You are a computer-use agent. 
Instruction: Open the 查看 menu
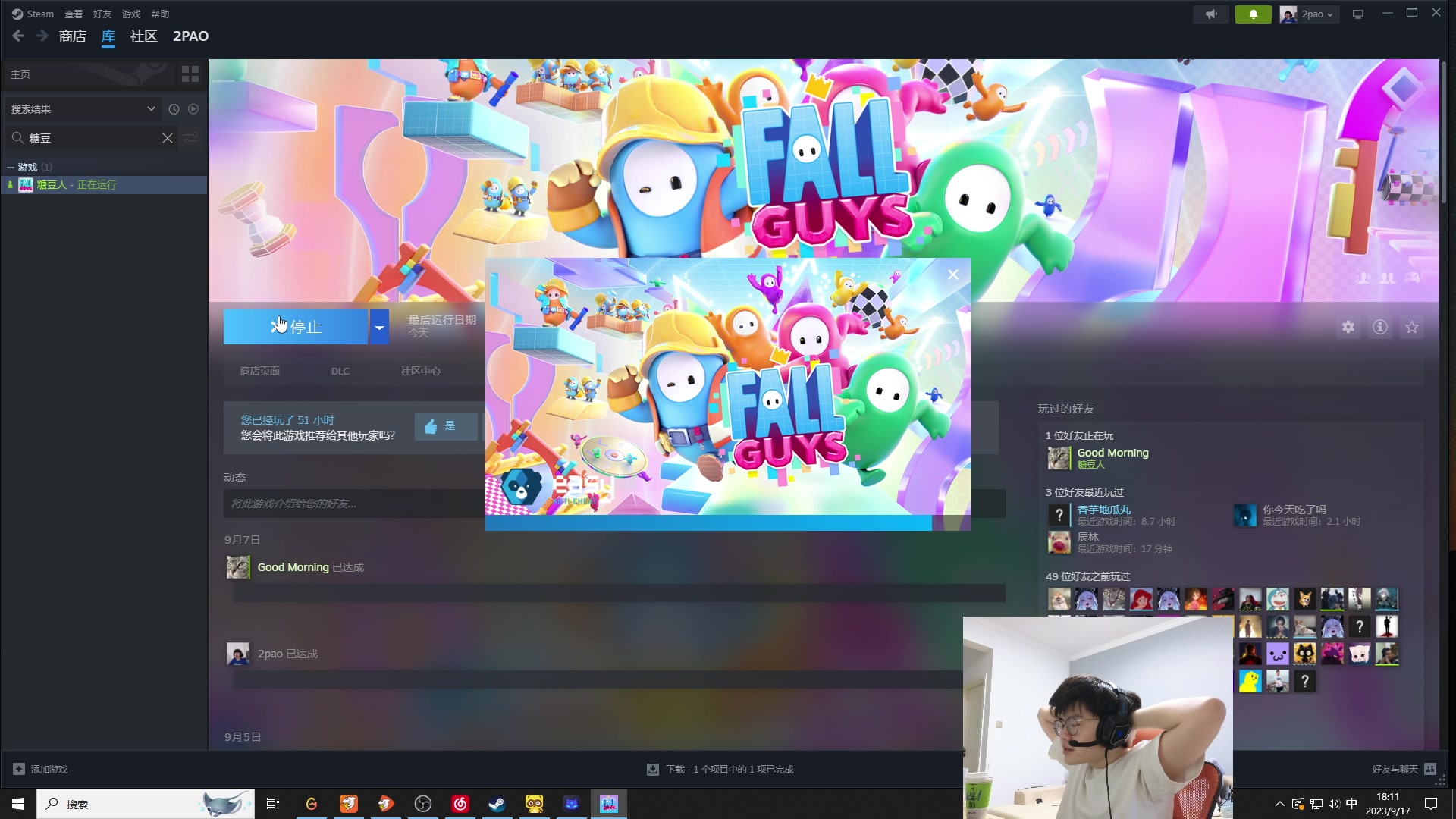click(x=74, y=14)
